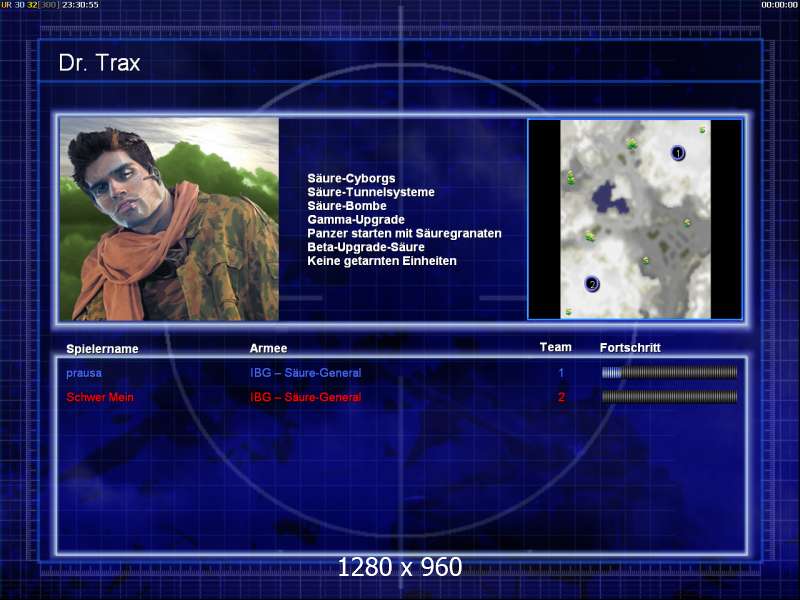Viewport: 800px width, 600px height.
Task: Click the 23:30:55 clock readout
Action: click(80, 5)
